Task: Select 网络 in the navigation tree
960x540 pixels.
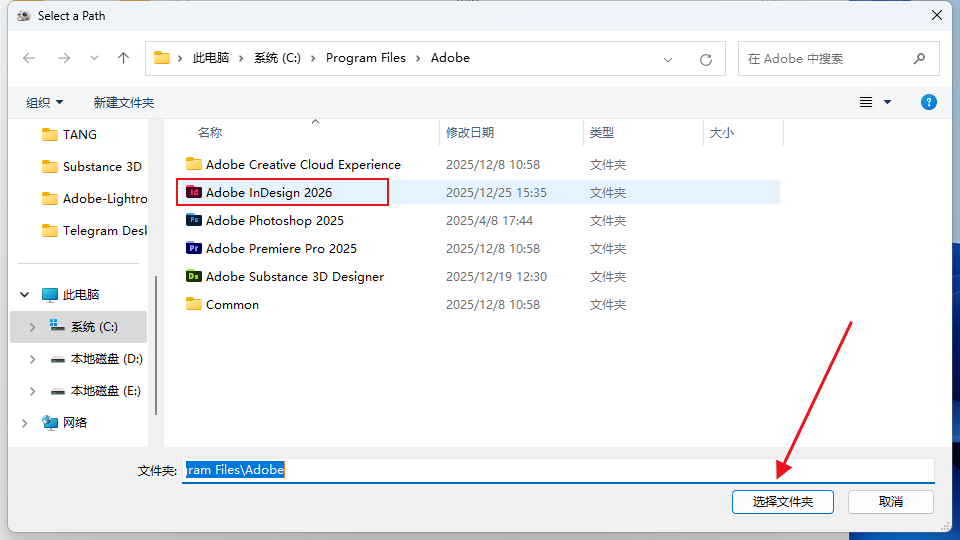Action: pyautogui.click(x=75, y=422)
